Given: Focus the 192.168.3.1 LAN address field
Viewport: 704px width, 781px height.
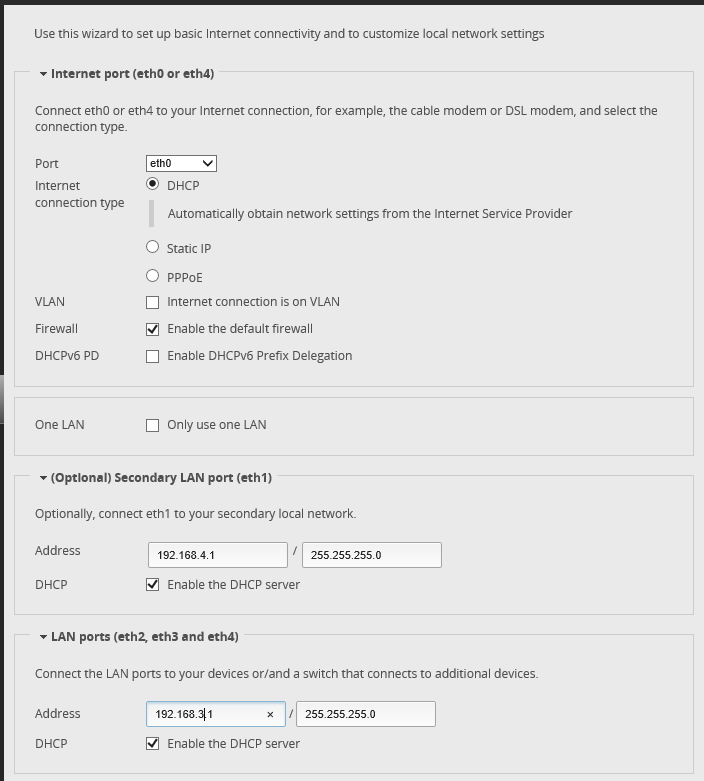Looking at the screenshot, I should point(205,714).
